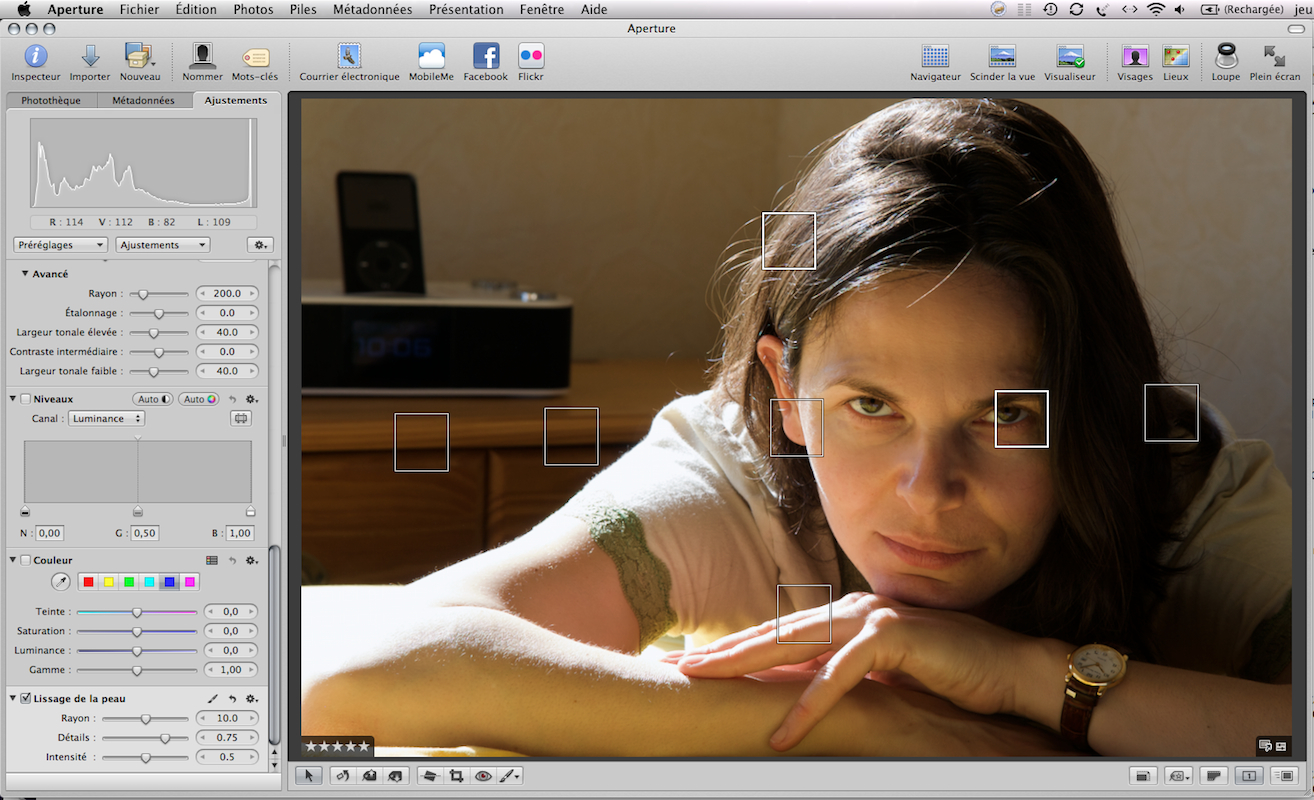Select the red color swatch
This screenshot has height=800, width=1314.
click(x=88, y=582)
